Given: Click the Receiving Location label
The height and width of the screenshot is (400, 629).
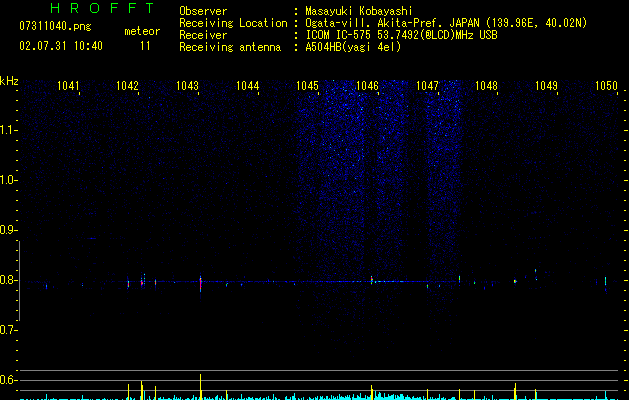Looking at the screenshot, I should (233, 23).
